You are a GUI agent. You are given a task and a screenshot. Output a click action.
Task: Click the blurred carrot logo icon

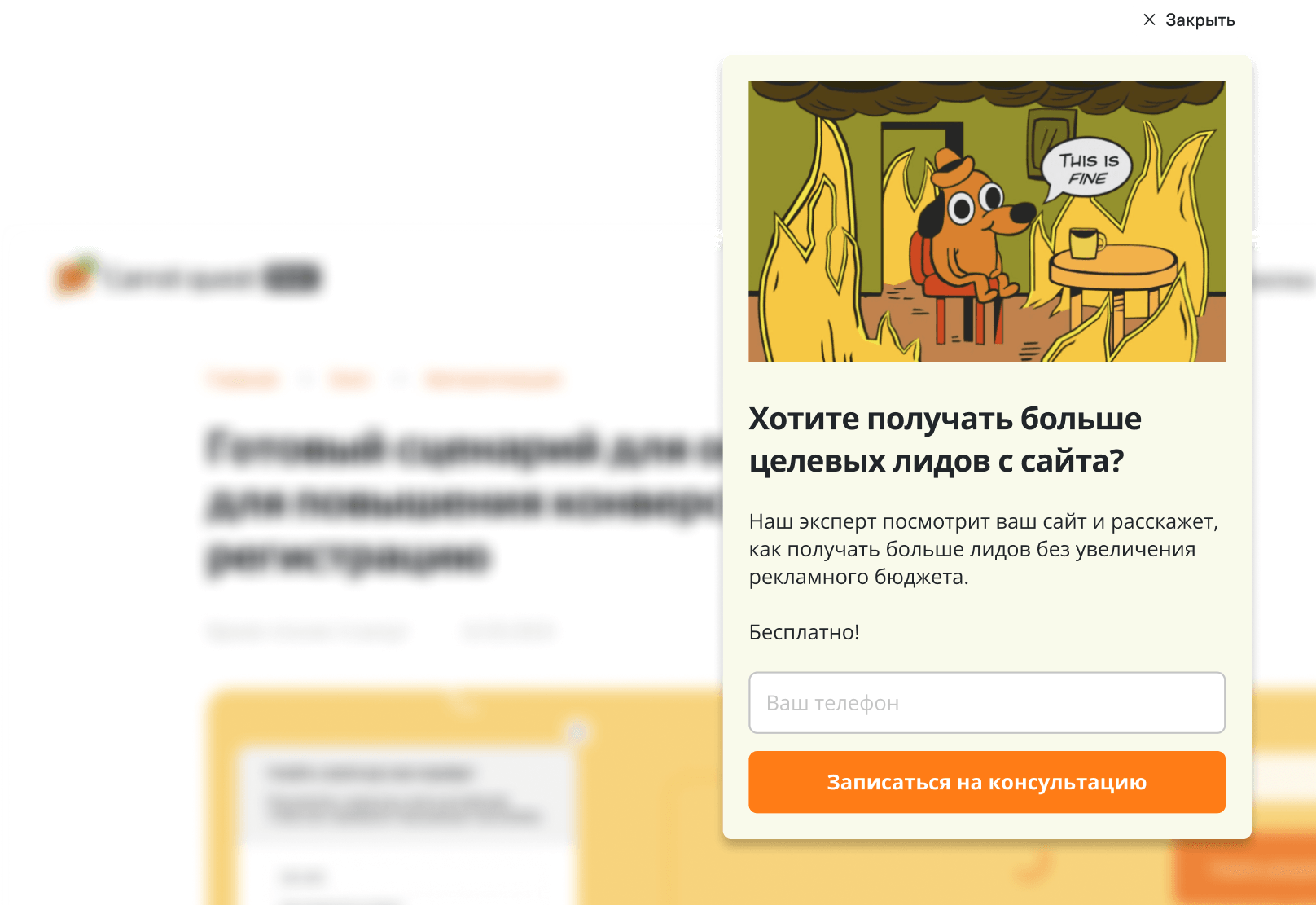(x=75, y=275)
